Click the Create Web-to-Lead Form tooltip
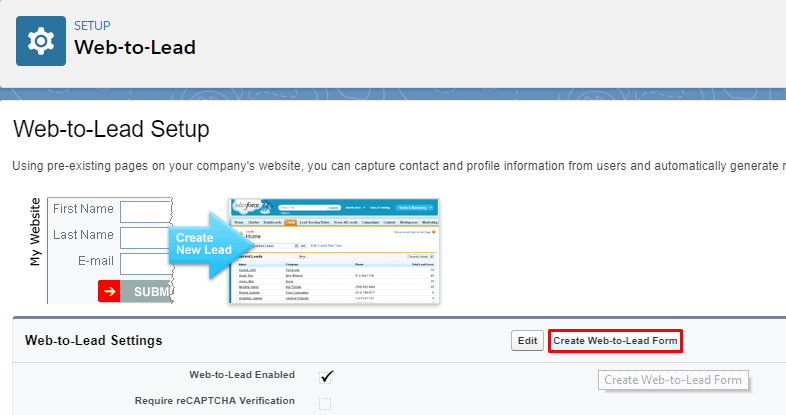This screenshot has width=786, height=415. point(673,380)
